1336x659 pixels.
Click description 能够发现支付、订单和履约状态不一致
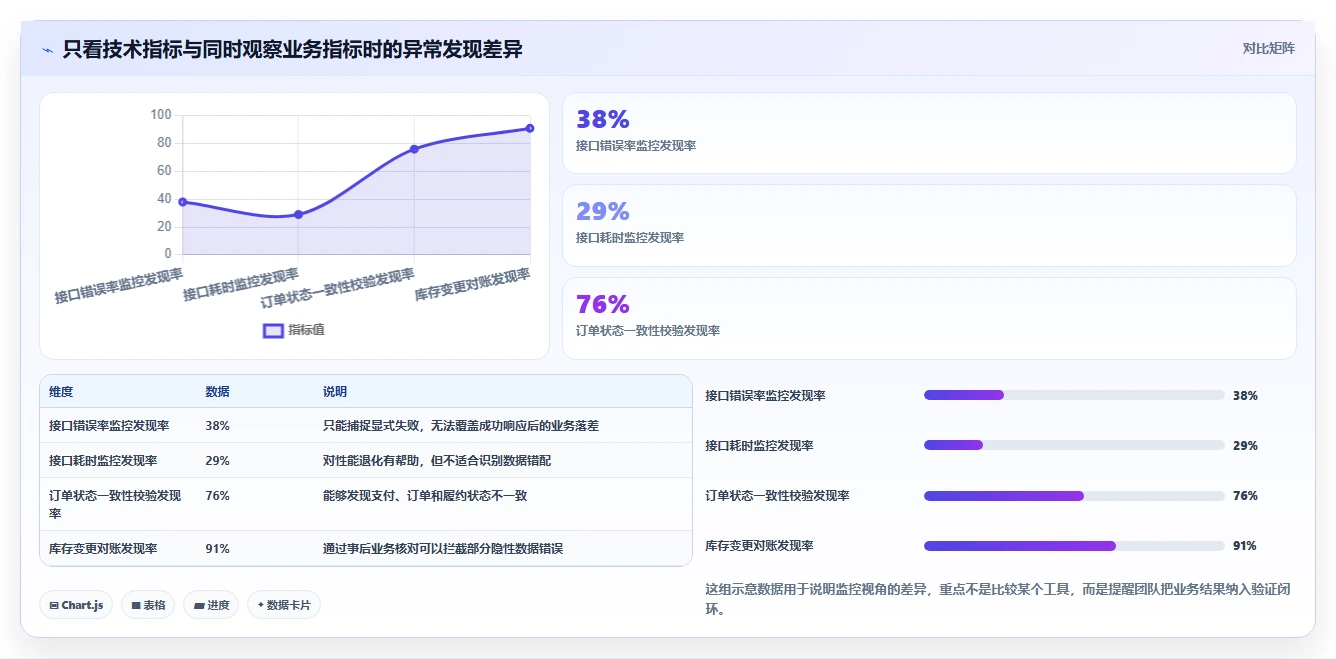pos(425,496)
